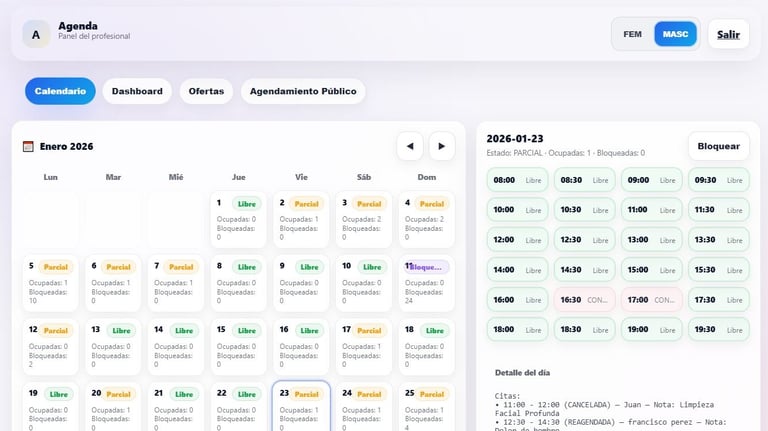Image resolution: width=768 pixels, height=431 pixels.
Task: Click the avatar icon with letter A
Action: click(36, 34)
